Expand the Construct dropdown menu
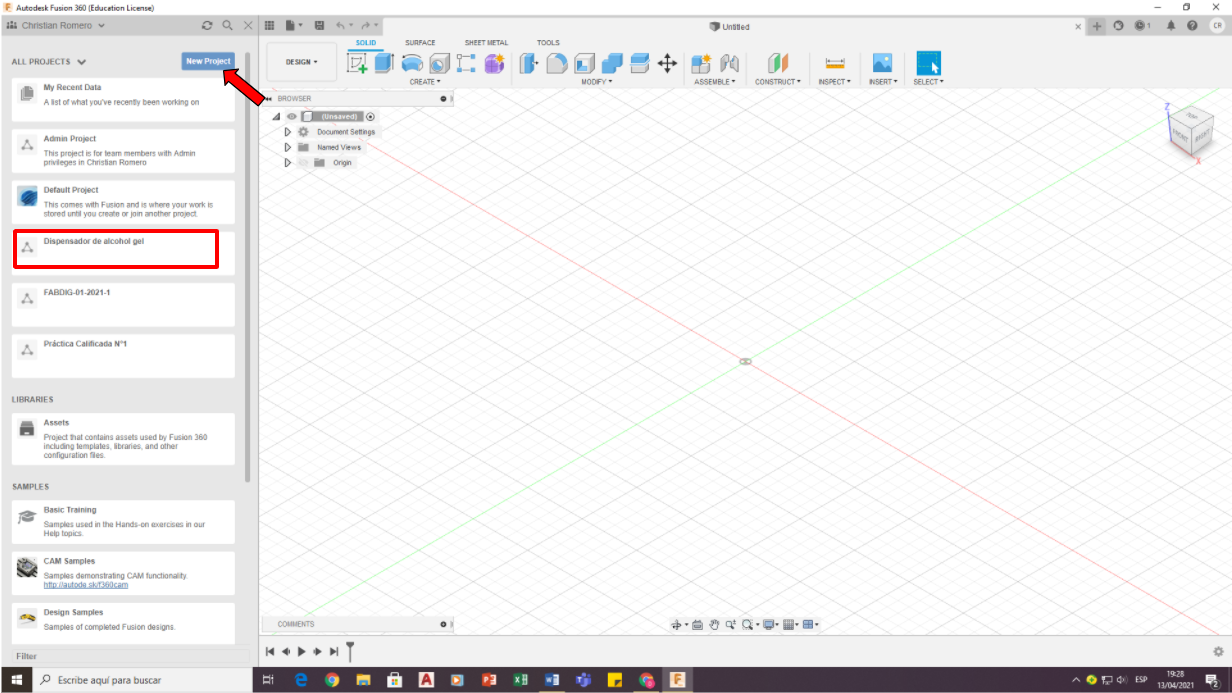Viewport: 1232px width, 693px height. 778,82
